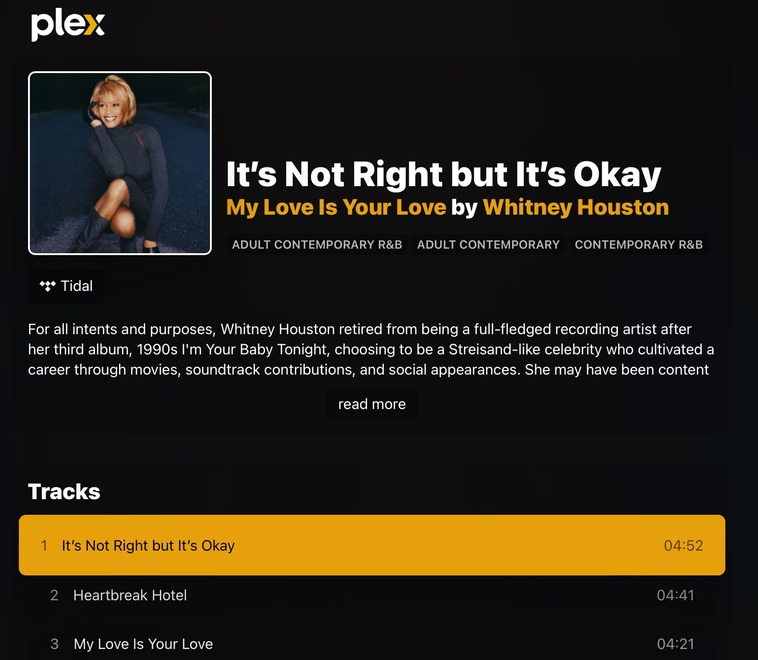Open the My Love Is Your Love album link

click(336, 207)
